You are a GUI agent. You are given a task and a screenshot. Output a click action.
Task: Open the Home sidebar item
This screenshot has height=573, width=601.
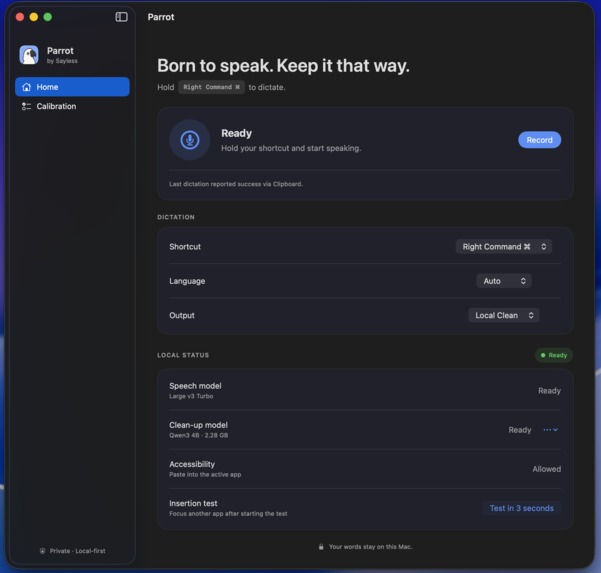[x=72, y=87]
